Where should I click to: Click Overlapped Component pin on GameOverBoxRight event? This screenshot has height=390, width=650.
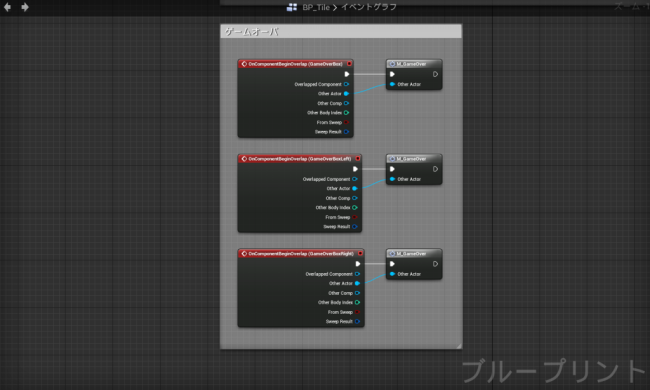pyautogui.click(x=357, y=274)
